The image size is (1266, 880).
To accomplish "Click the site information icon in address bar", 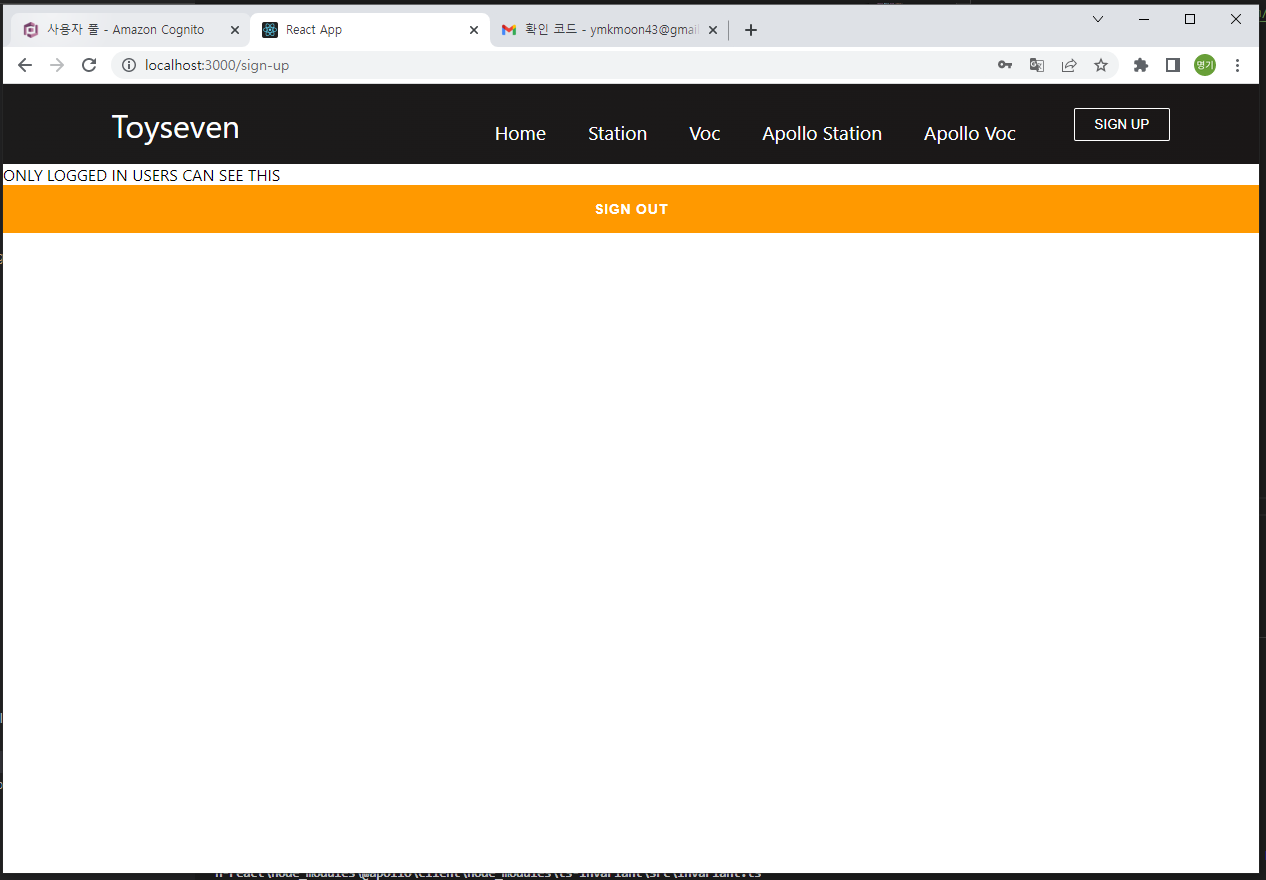I will point(129,65).
